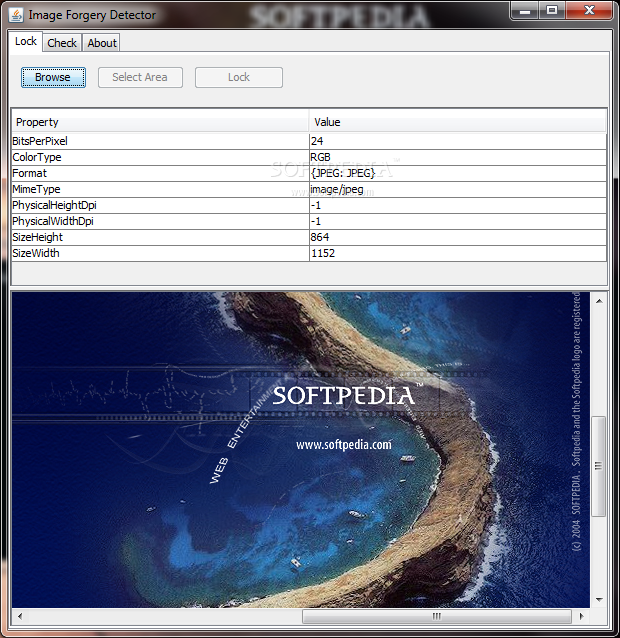
Task: Click the disabled Lock button
Action: pyautogui.click(x=238, y=77)
